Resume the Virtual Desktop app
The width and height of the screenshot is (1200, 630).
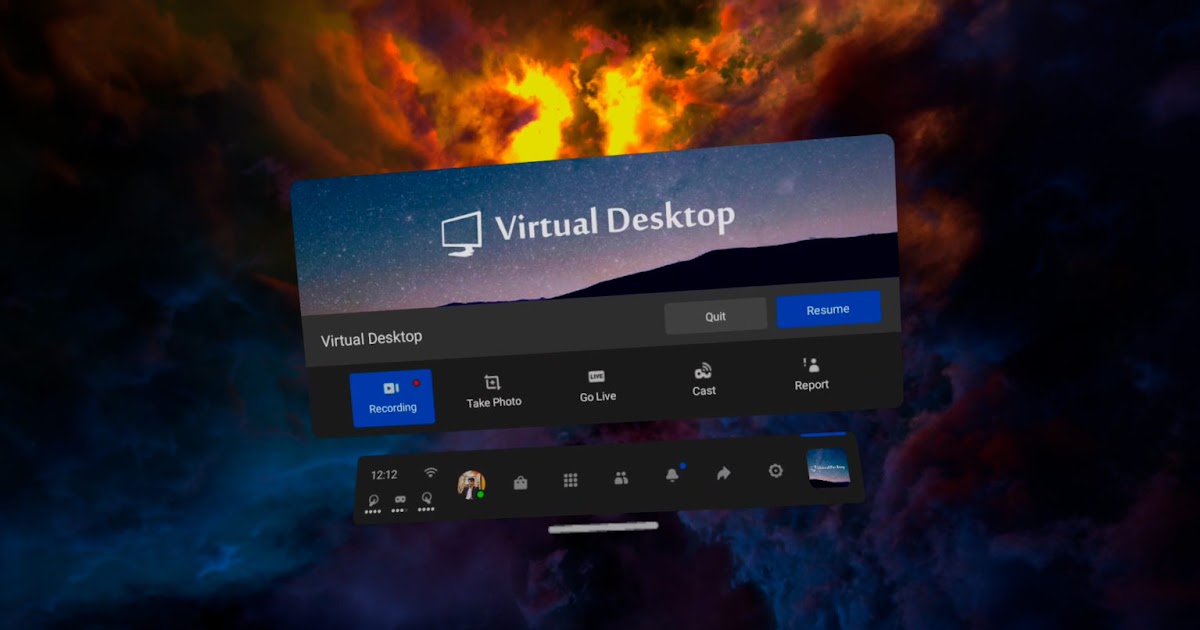pos(828,309)
